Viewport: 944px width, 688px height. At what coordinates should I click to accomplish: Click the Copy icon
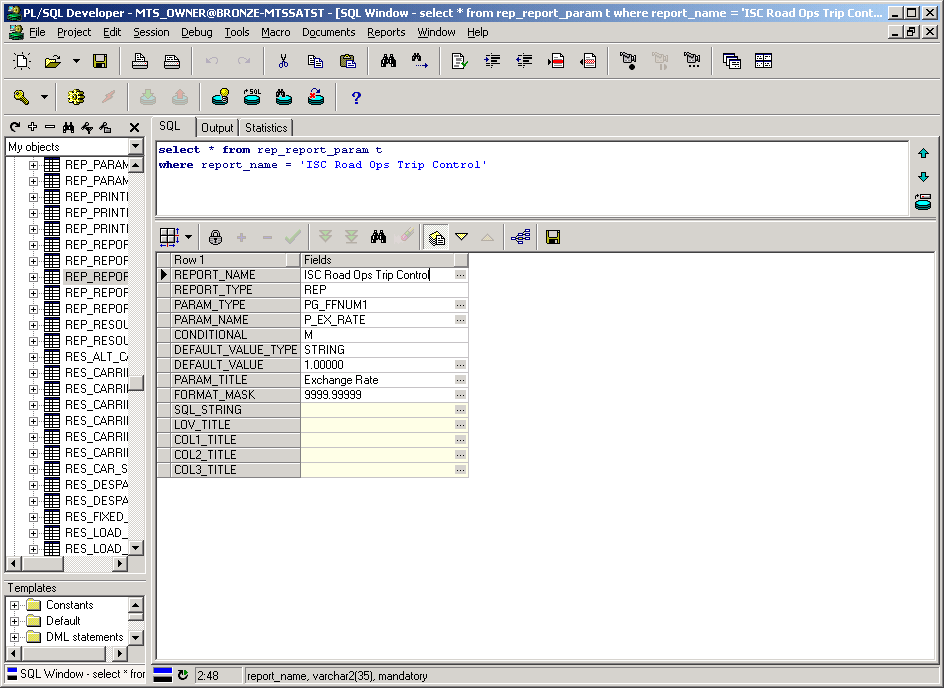(315, 61)
